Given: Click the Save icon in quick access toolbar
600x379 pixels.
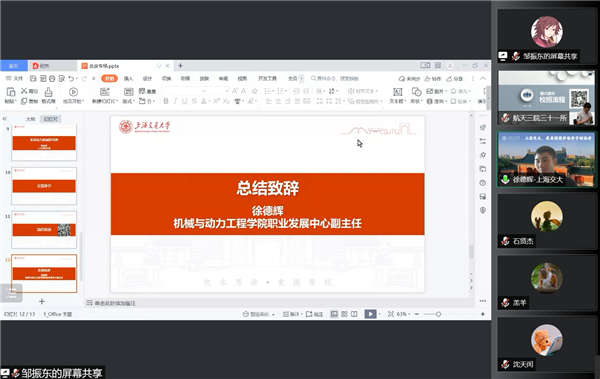Looking at the screenshot, I should pyautogui.click(x=33, y=78).
